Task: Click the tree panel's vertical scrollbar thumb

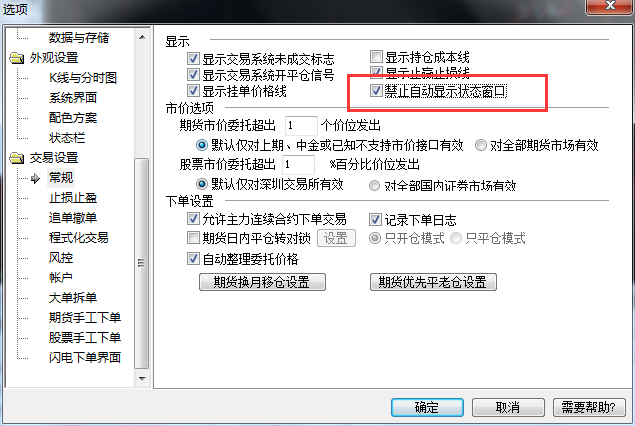Action: tap(141, 263)
